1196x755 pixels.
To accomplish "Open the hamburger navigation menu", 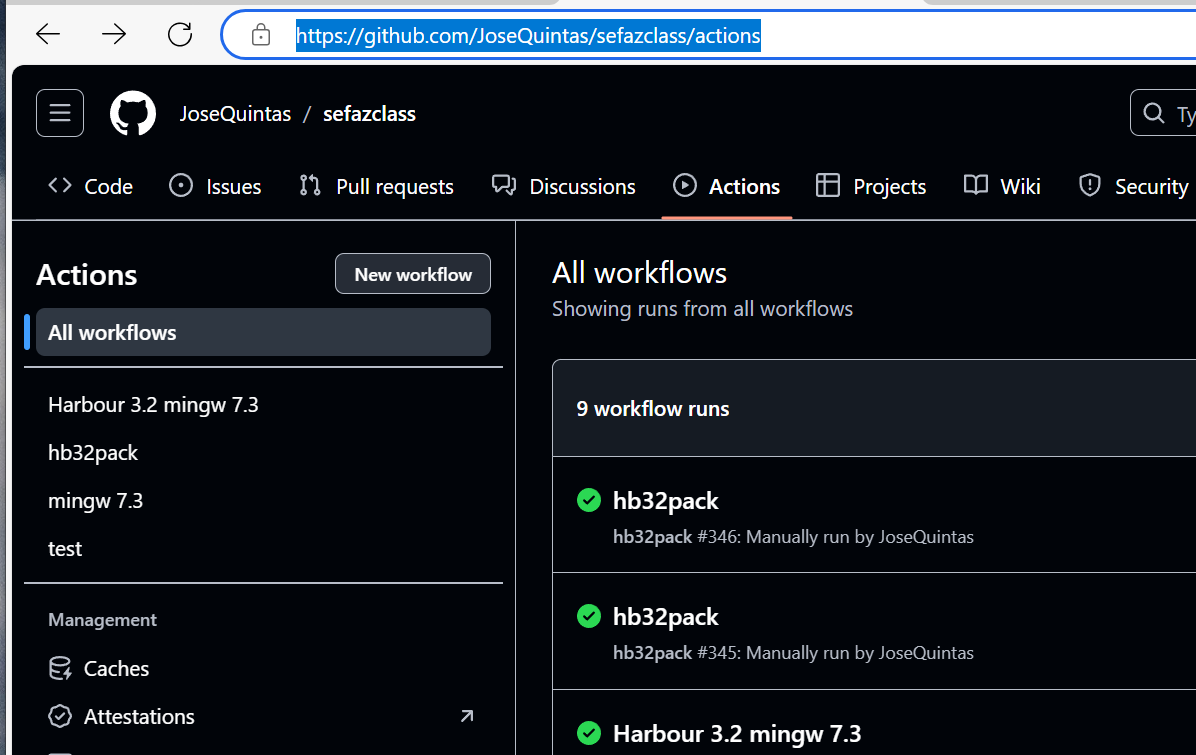I will pyautogui.click(x=60, y=113).
